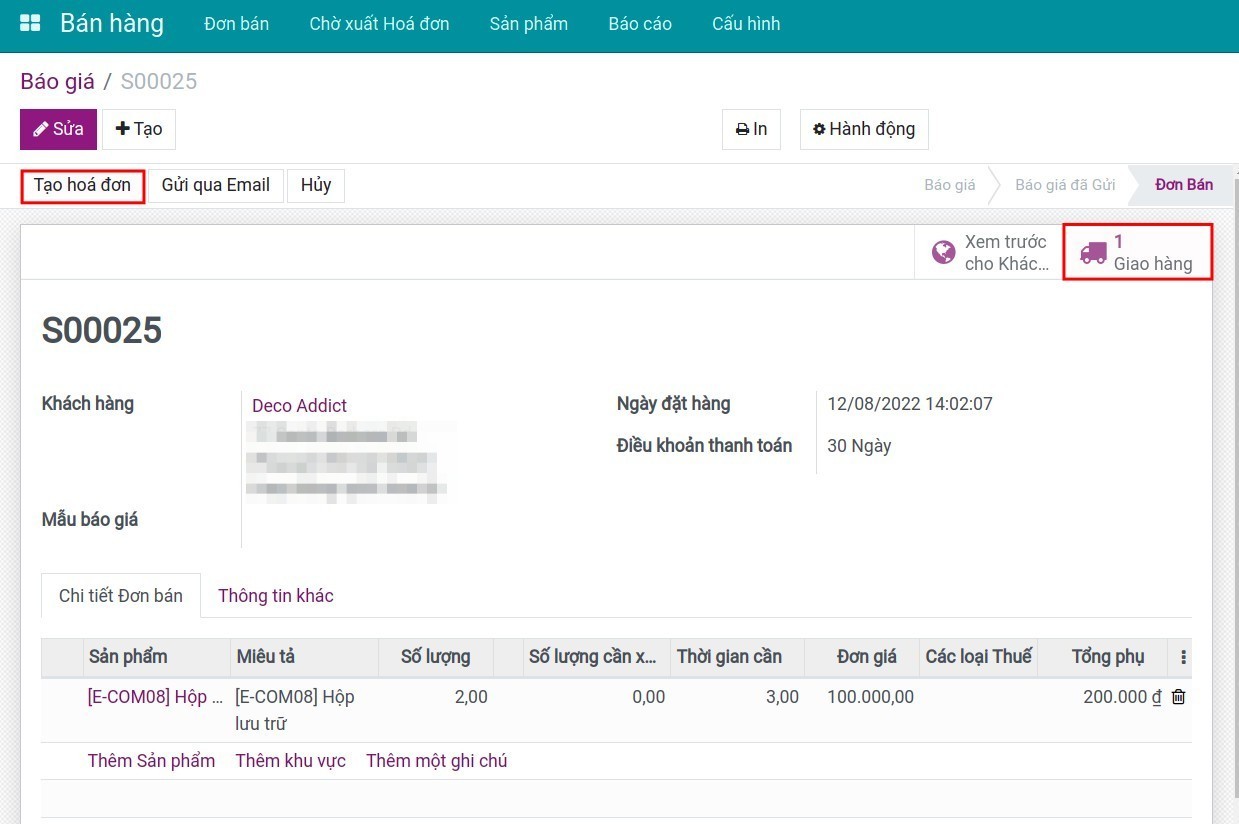This screenshot has height=824, width=1239.
Task: Sort by Đơn giá column header
Action: 862,657
